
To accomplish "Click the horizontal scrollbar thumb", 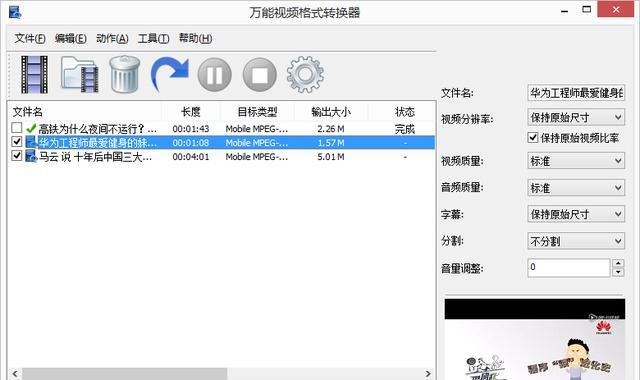I will (124, 373).
